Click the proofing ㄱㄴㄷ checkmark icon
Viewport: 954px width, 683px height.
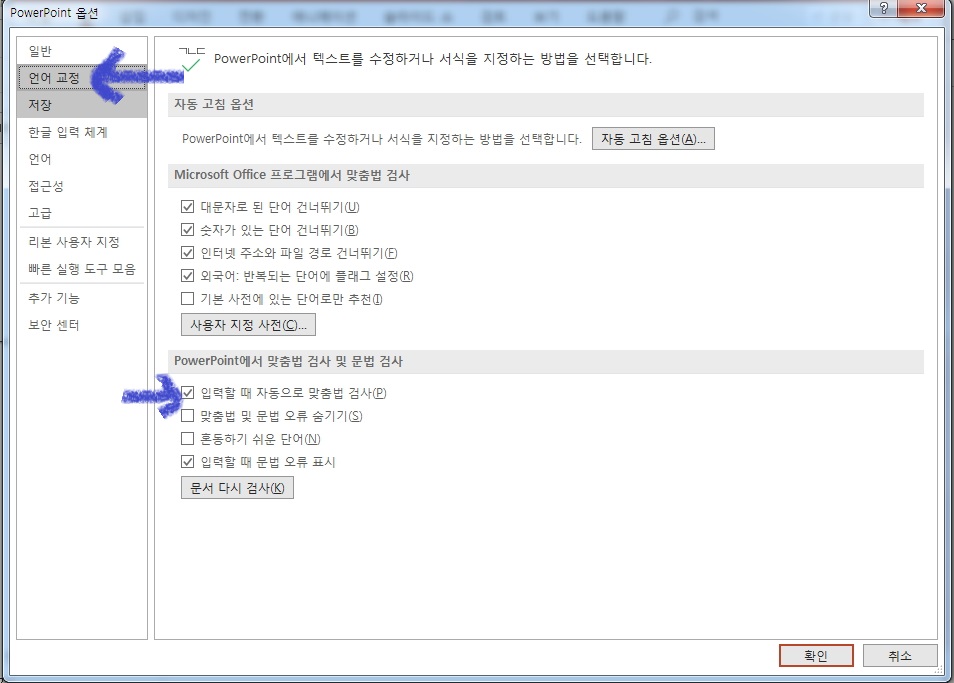[x=192, y=59]
